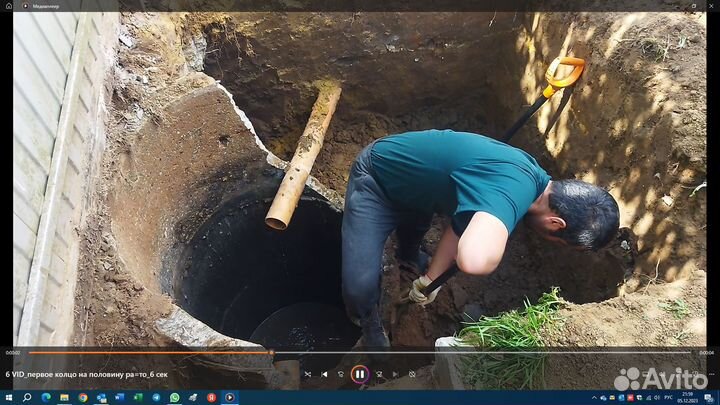Toggle shuffle mode in the player
The height and width of the screenshot is (405, 720).
(x=307, y=375)
